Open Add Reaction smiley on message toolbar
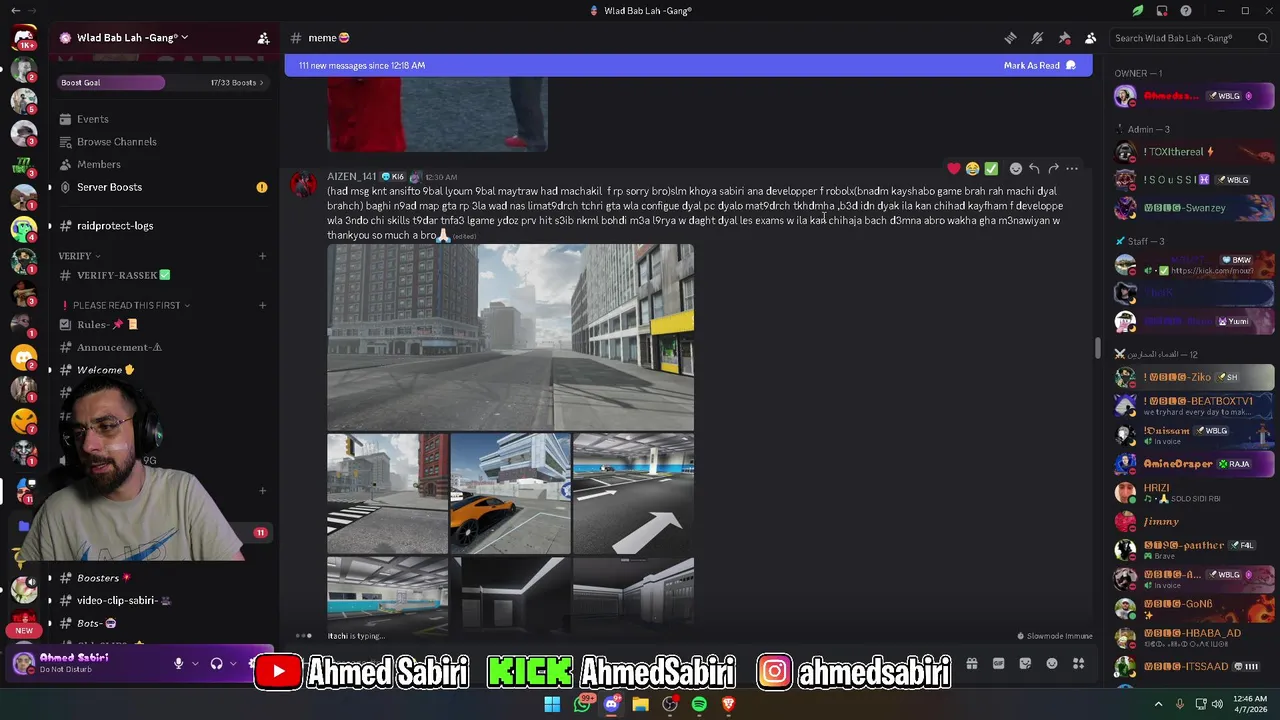Screen dimensions: 1280x720 [x=1016, y=168]
